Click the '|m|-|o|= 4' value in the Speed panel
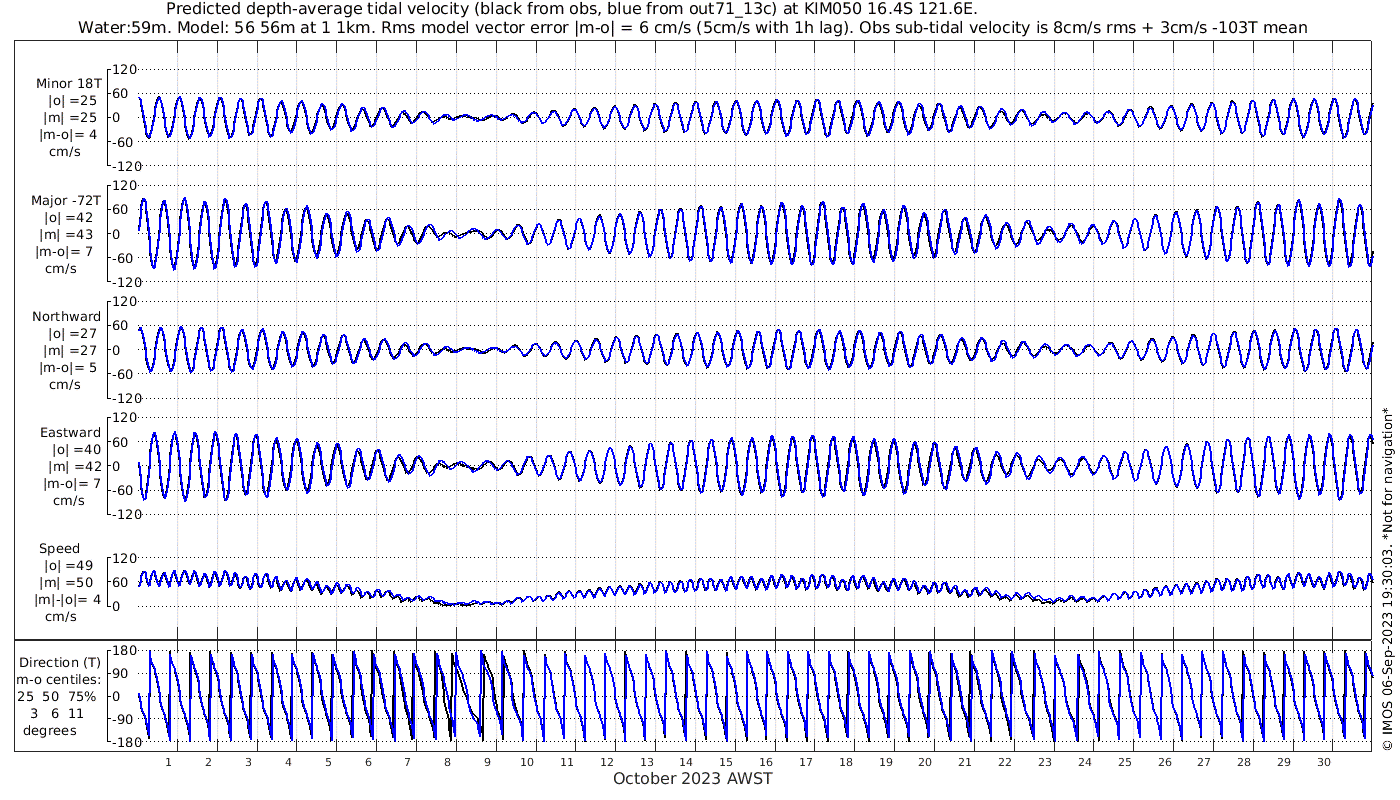 pyautogui.click(x=66, y=600)
